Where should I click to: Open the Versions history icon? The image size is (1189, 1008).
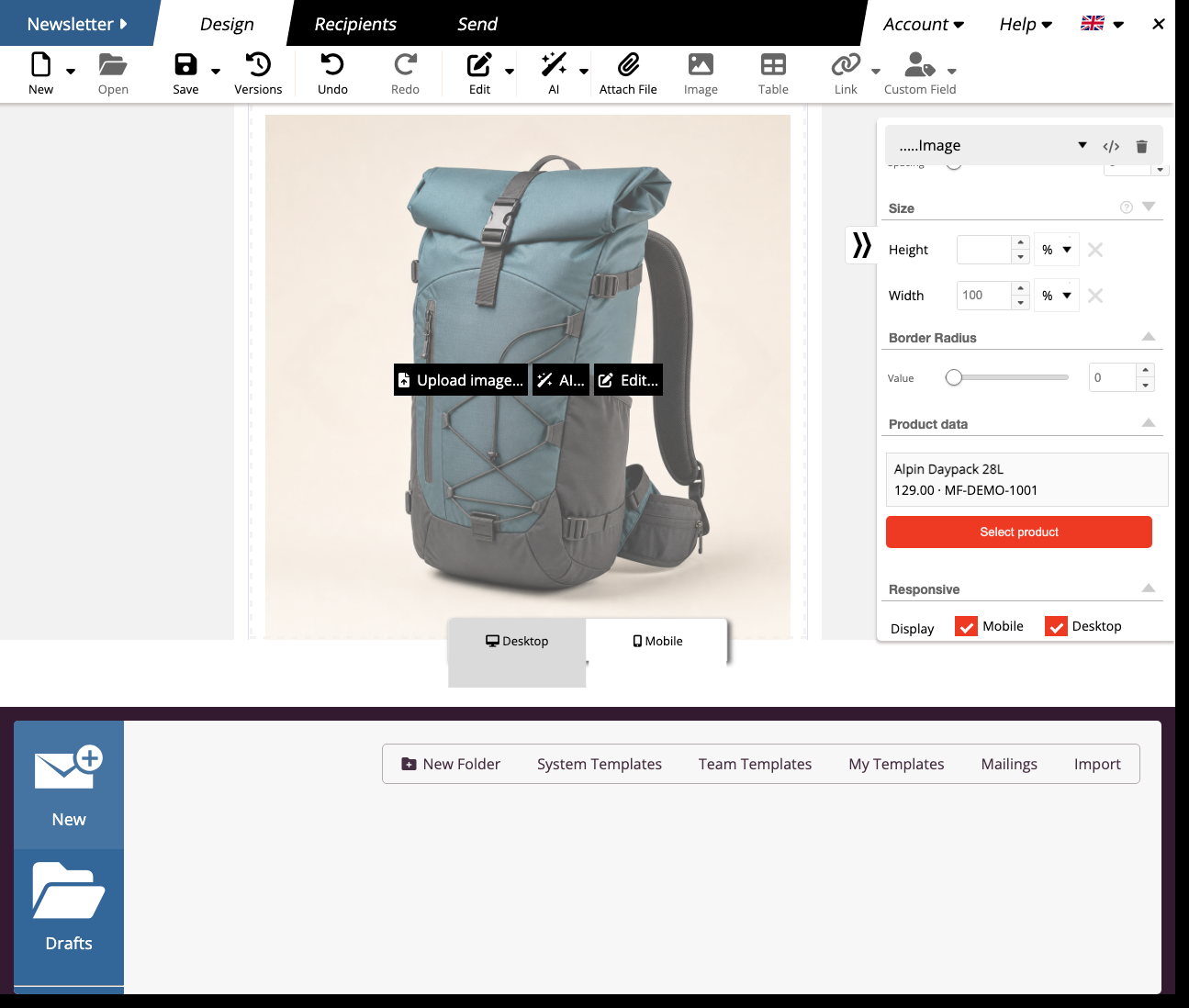258,65
